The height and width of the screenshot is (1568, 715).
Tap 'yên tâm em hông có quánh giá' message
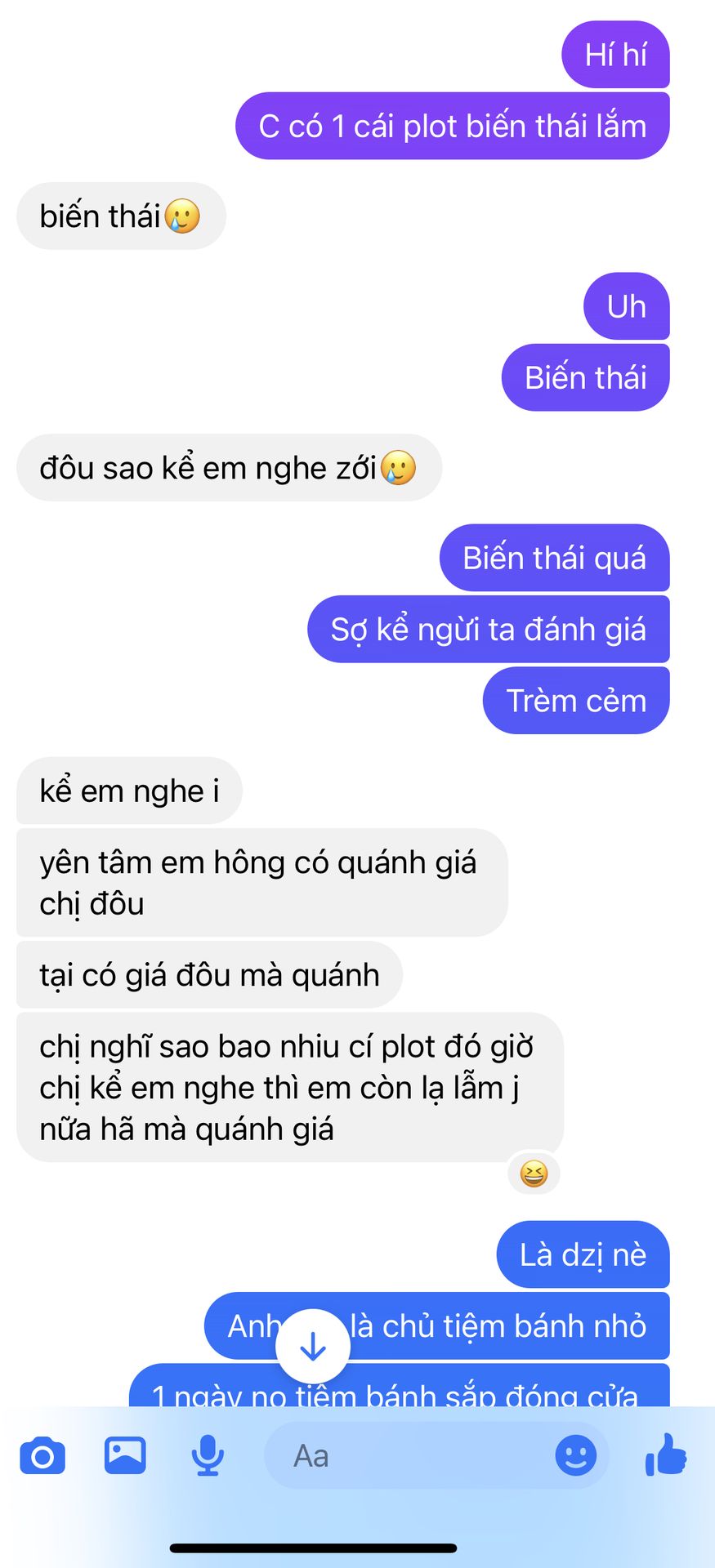click(262, 883)
